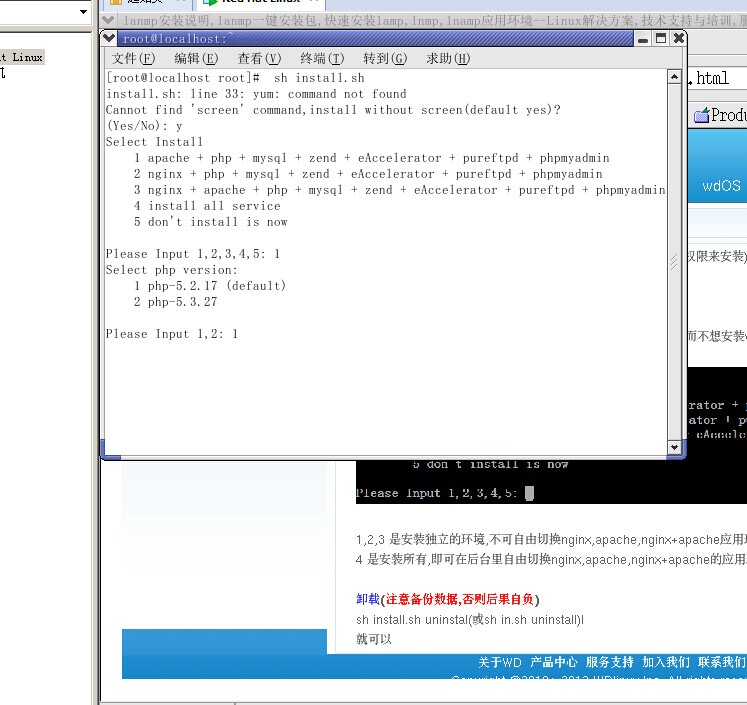Image resolution: width=747 pixels, height=705 pixels.
Task: Maximize the root@localhost terminal window
Action: pos(661,39)
